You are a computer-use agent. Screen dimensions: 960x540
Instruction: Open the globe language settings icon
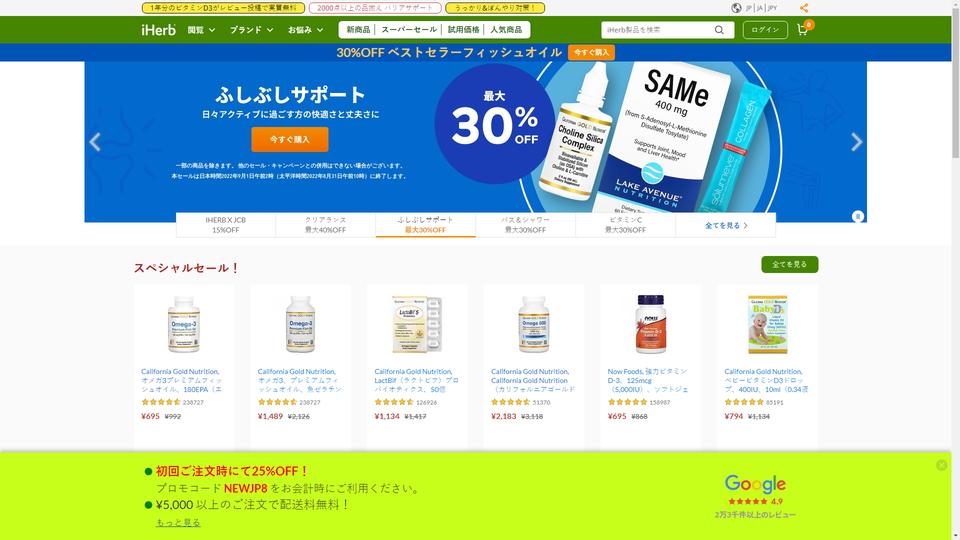[x=736, y=8]
